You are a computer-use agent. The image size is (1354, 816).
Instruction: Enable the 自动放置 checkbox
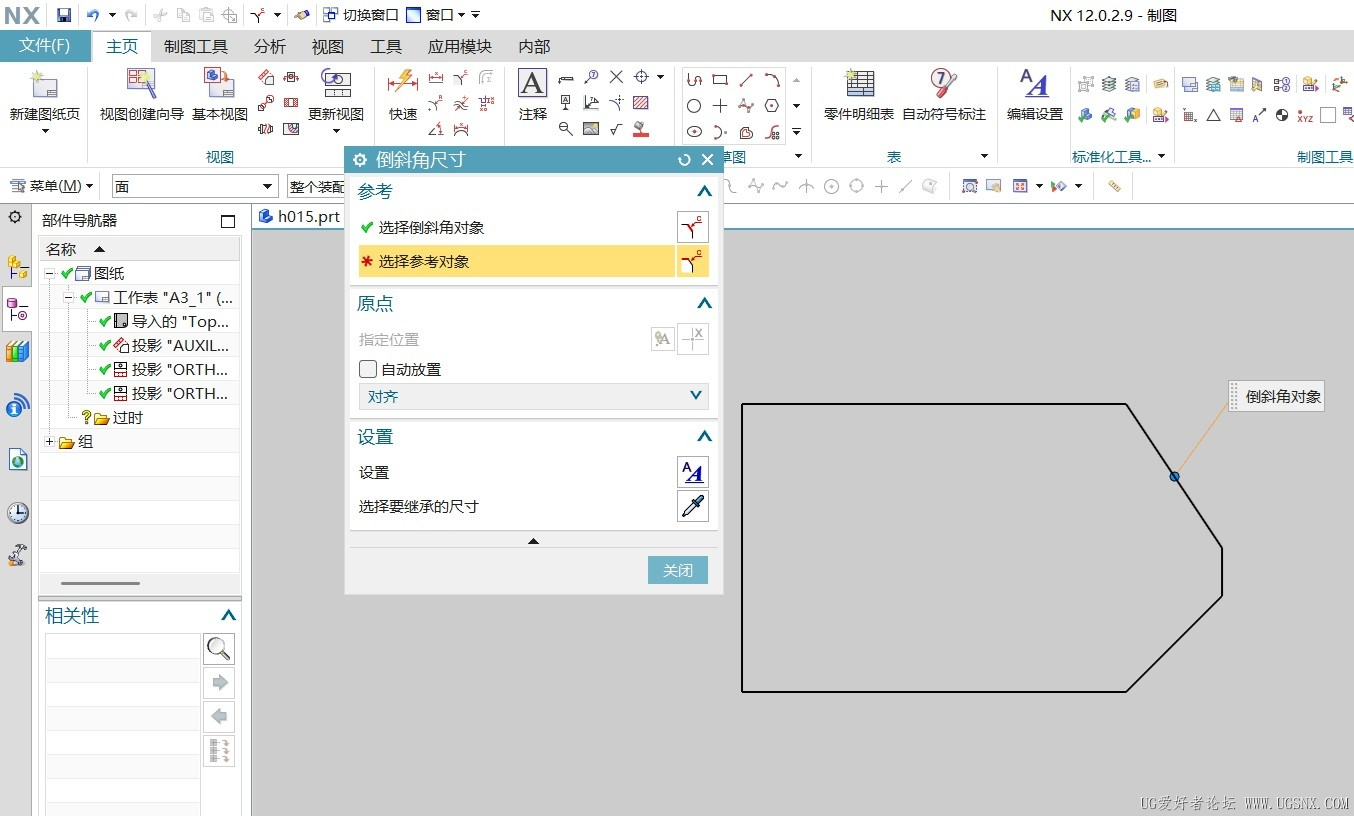point(368,369)
